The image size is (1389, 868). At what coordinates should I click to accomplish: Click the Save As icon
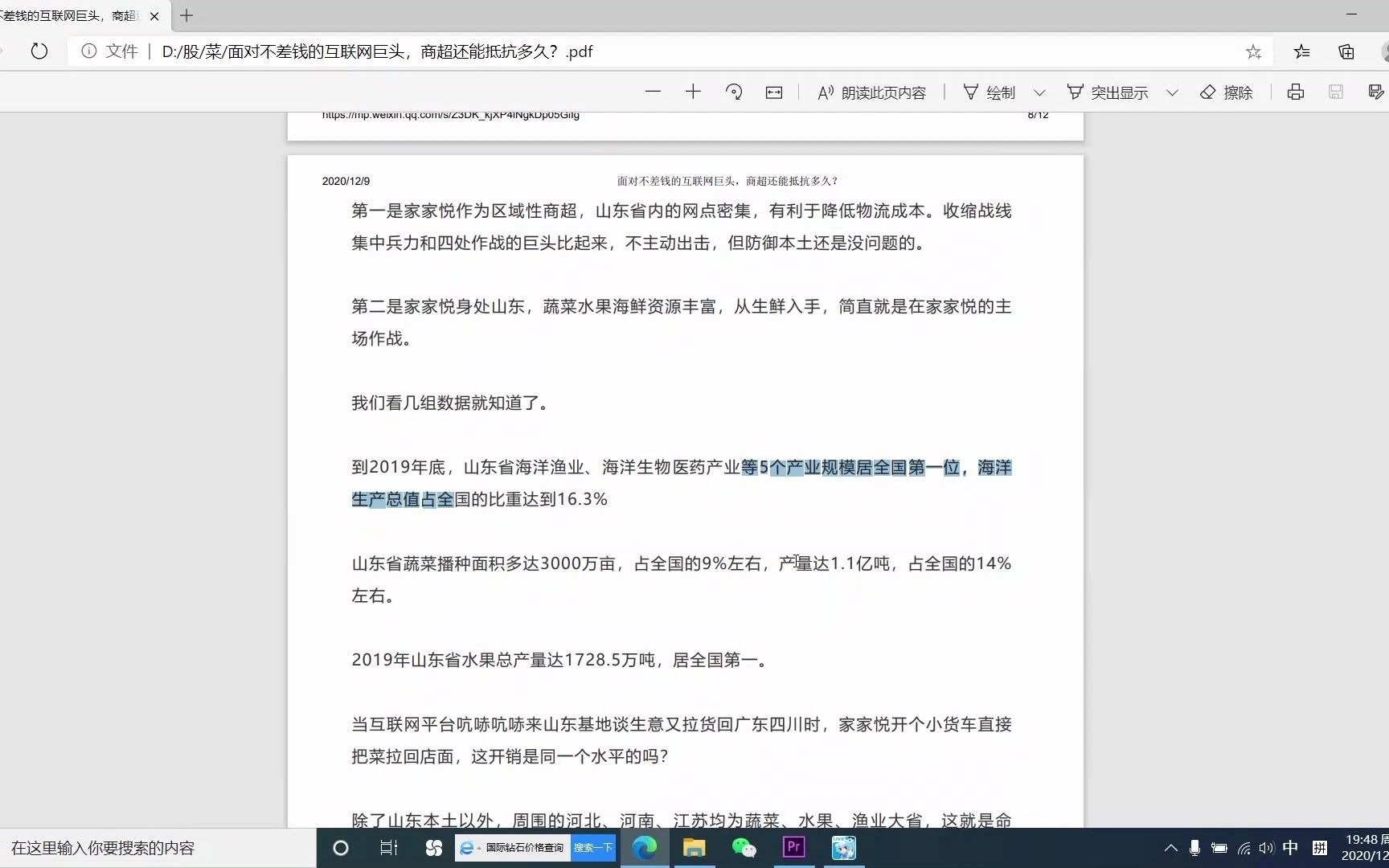(1376, 92)
